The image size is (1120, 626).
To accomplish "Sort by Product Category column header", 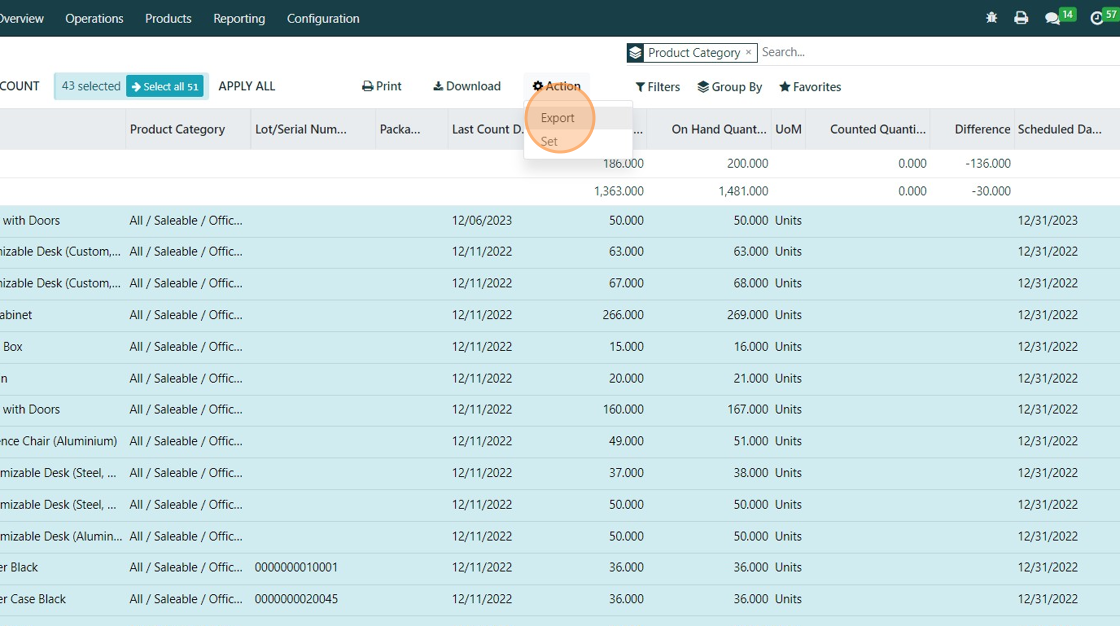I will tap(177, 129).
